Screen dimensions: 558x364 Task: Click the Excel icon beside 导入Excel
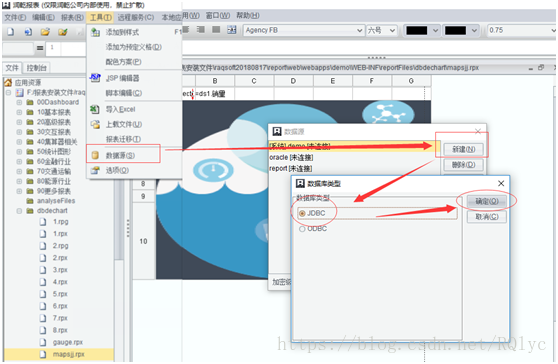[x=95, y=109]
